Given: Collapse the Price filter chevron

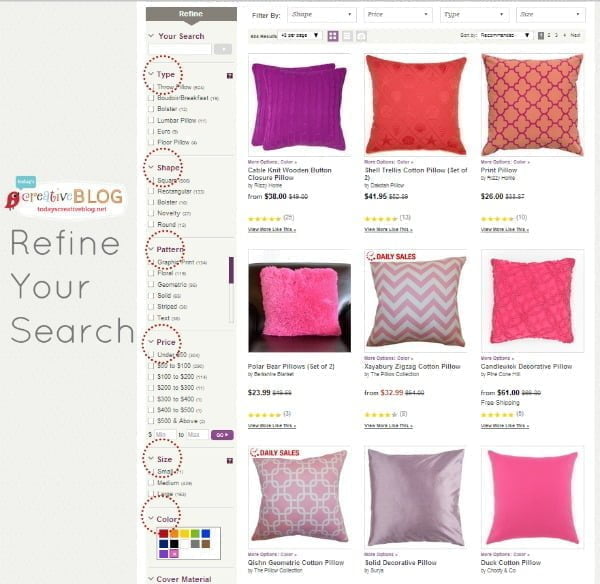Looking at the screenshot, I should tap(151, 342).
